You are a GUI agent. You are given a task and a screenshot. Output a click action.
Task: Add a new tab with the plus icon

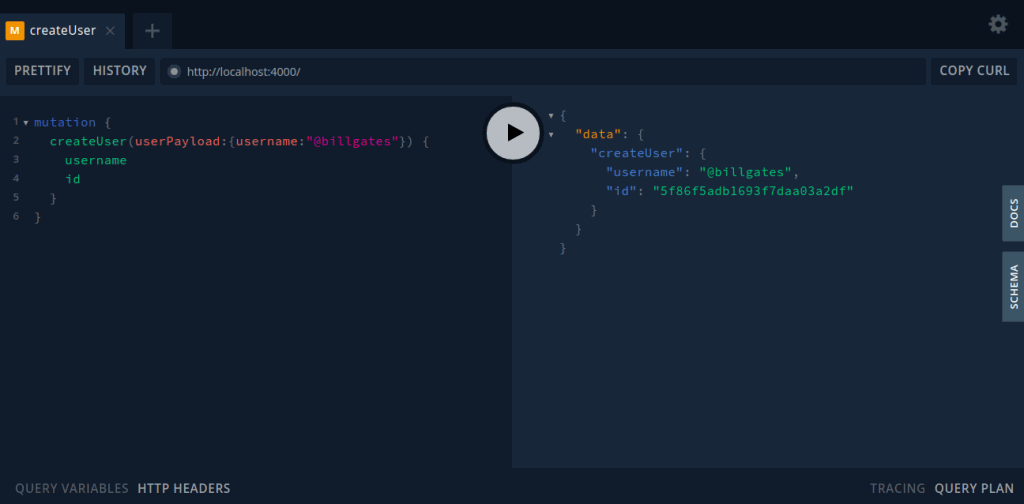[152, 31]
